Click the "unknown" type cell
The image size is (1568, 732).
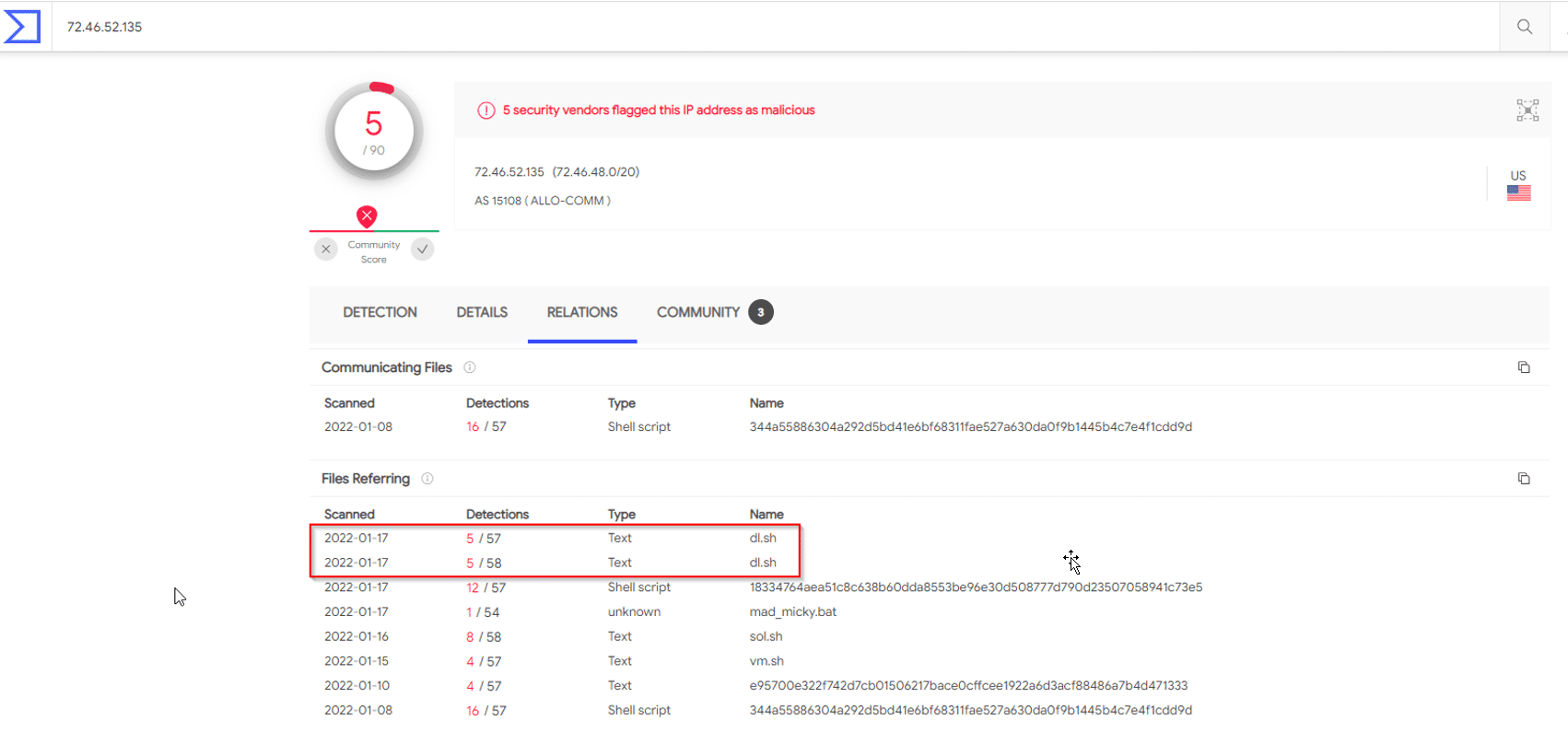point(634,612)
